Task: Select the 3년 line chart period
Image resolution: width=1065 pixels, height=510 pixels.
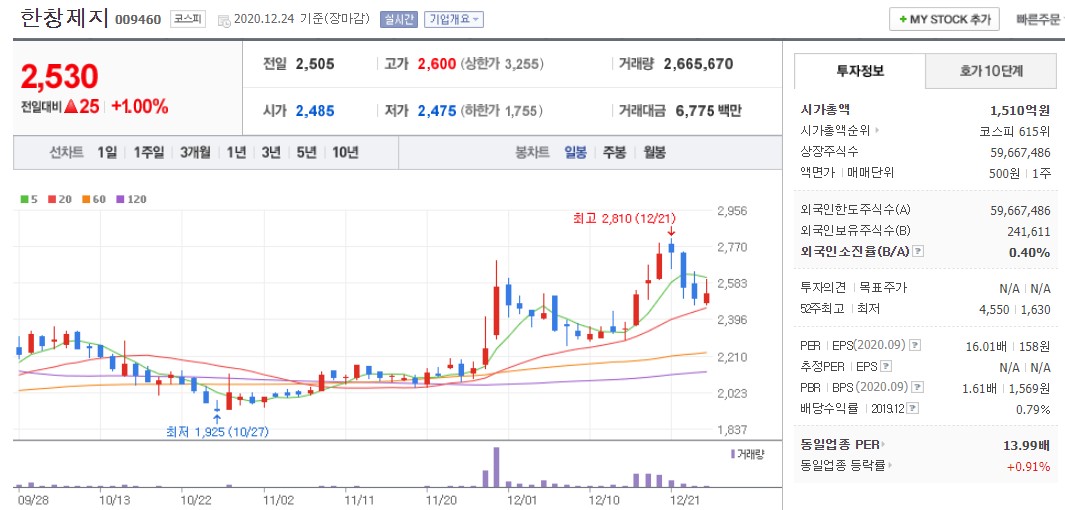Action: [x=271, y=153]
